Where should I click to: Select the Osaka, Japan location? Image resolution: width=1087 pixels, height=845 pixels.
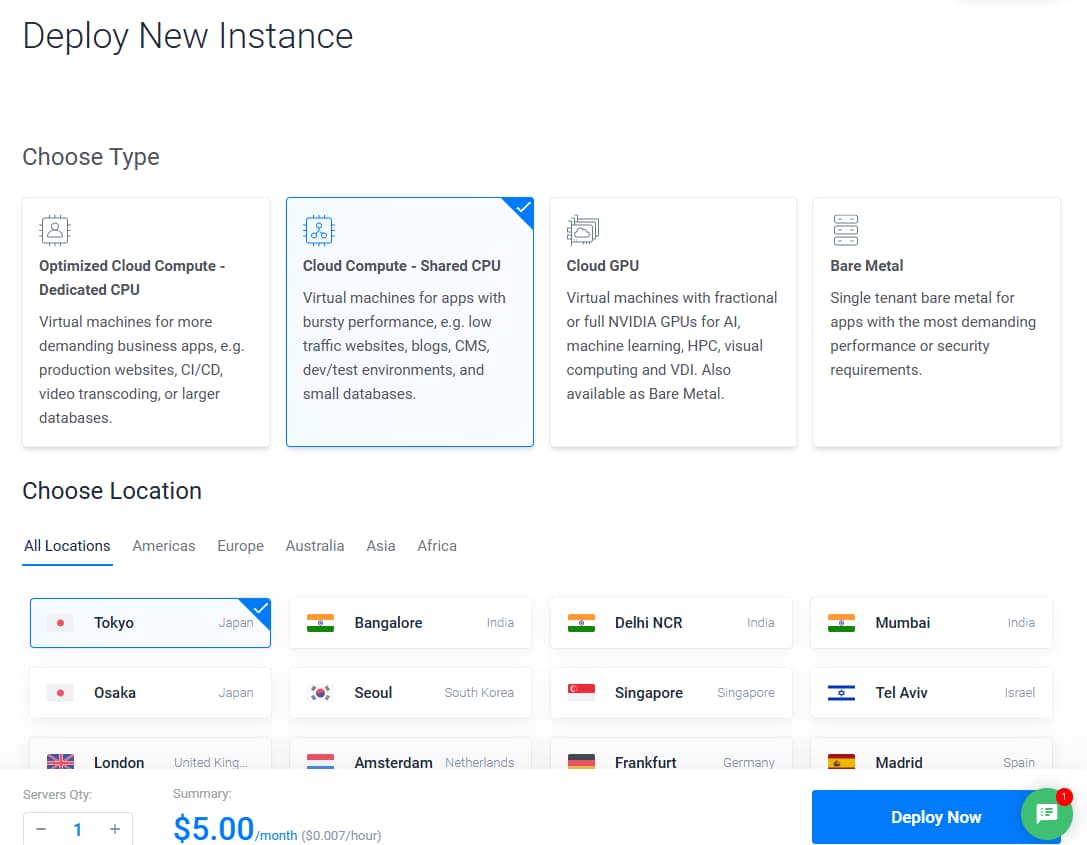(x=150, y=693)
